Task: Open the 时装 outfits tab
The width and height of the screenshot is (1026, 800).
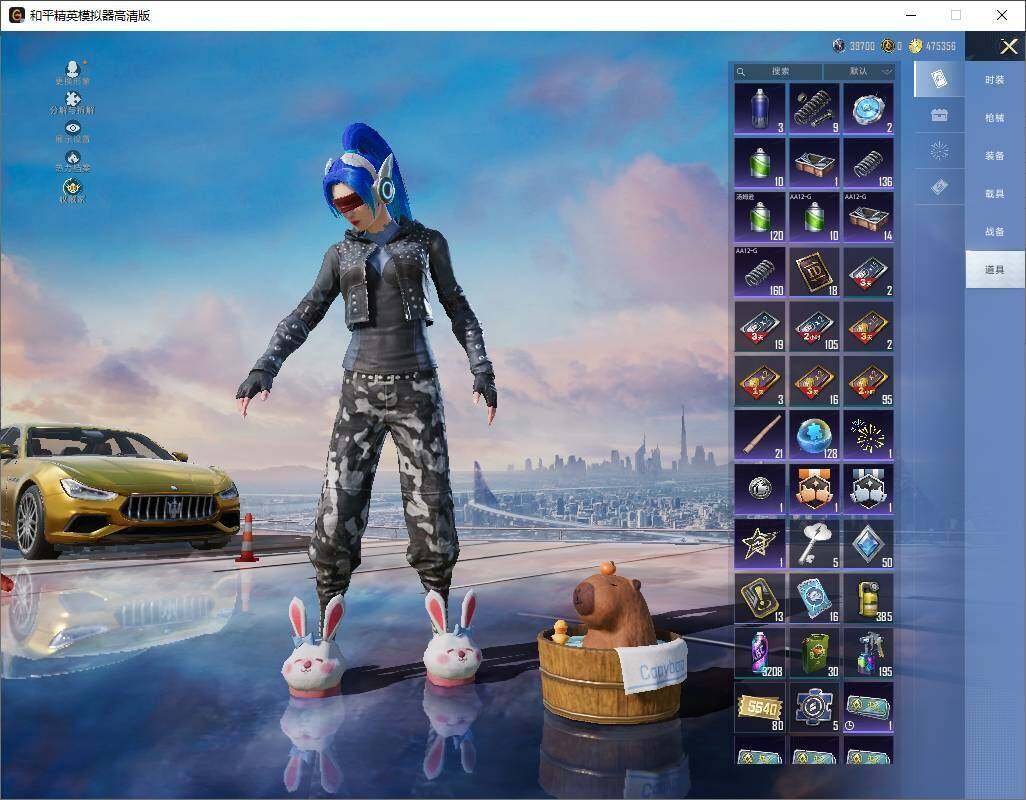Action: [x=995, y=80]
